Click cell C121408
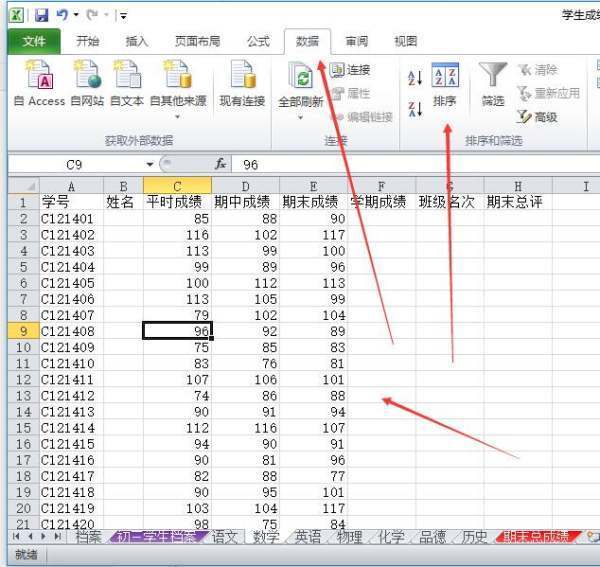The image size is (600, 567). point(71,331)
